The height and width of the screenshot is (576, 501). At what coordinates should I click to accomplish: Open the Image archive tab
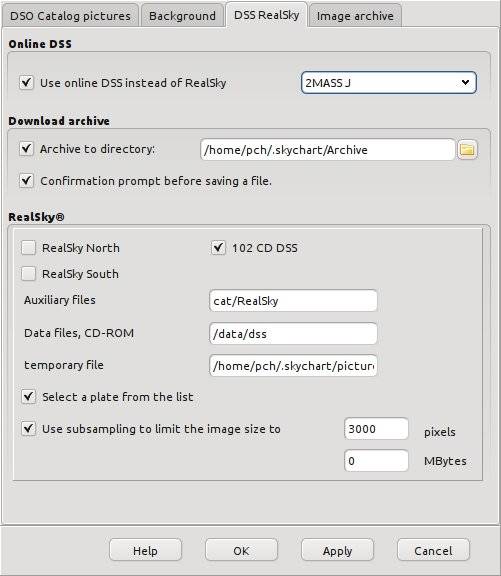(x=355, y=16)
